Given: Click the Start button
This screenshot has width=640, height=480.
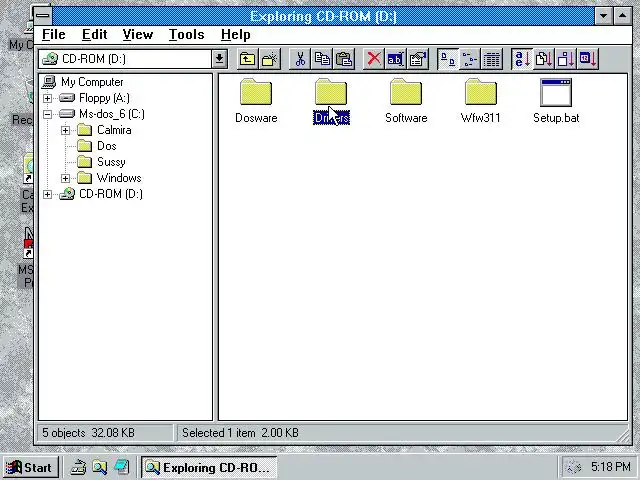Looking at the screenshot, I should (x=31, y=467).
